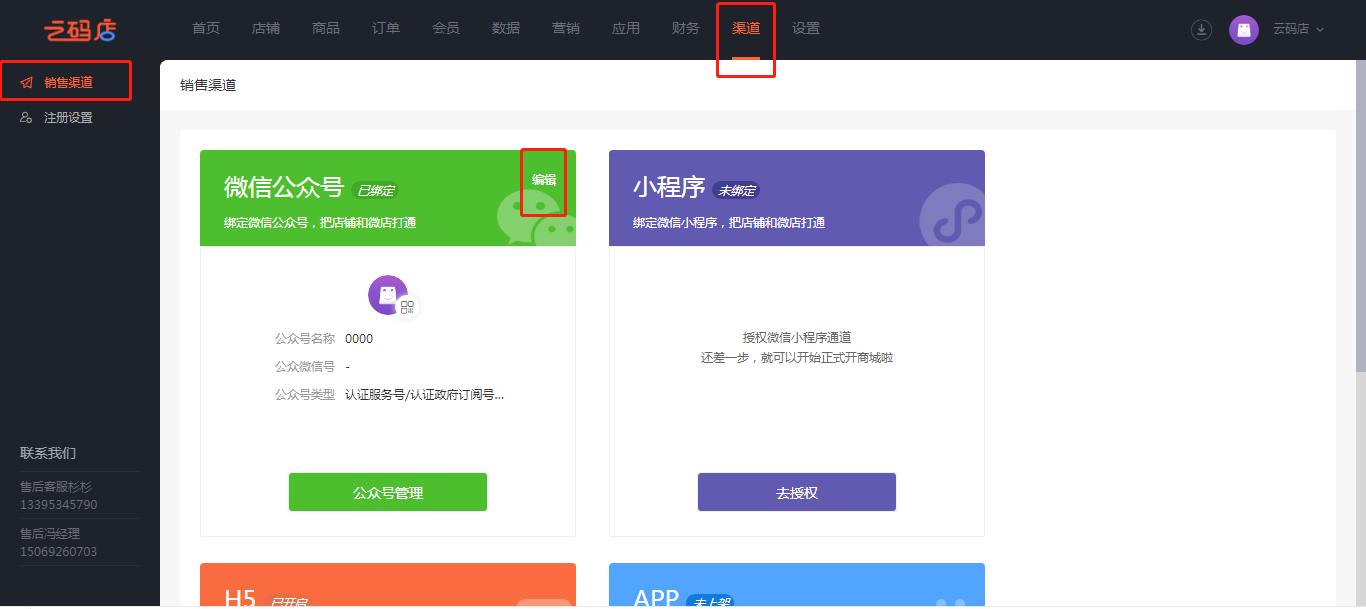Switch to the 商品 tab
This screenshot has height=609, width=1366.
(x=326, y=28)
